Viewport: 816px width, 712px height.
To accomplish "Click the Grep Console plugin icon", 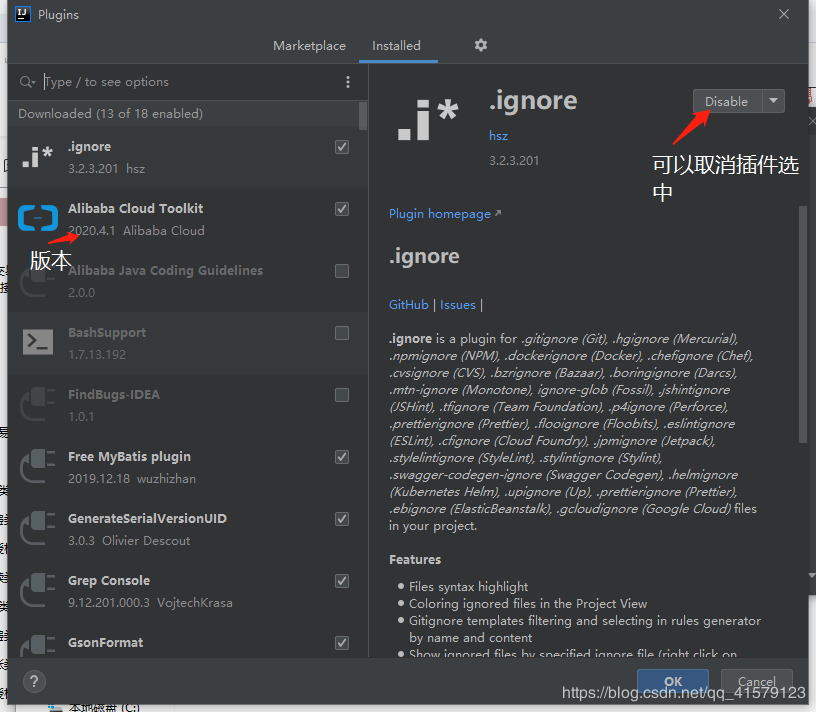I will [37, 590].
